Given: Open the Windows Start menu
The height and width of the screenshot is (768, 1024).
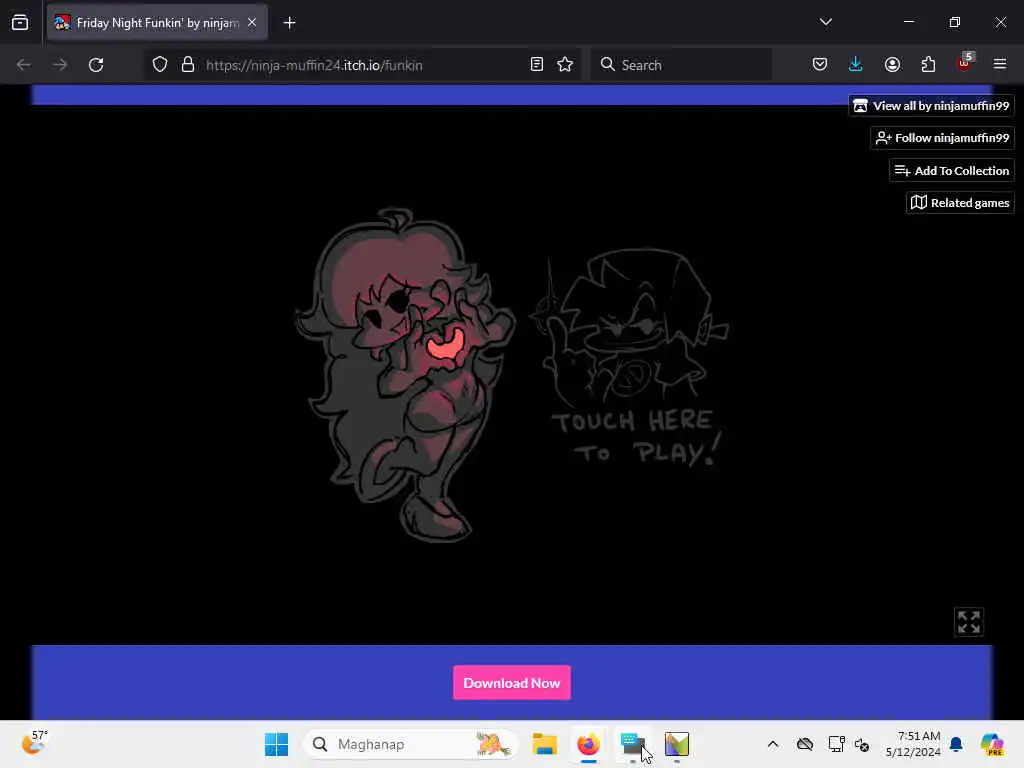Looking at the screenshot, I should pos(276,744).
